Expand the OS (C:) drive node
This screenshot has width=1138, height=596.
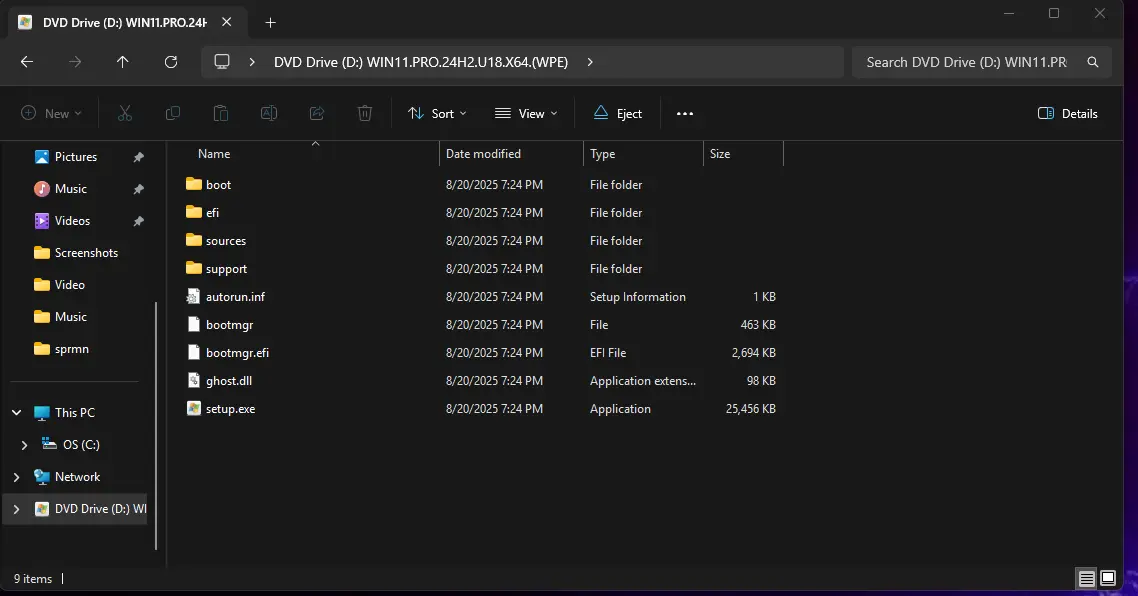pyautogui.click(x=24, y=445)
